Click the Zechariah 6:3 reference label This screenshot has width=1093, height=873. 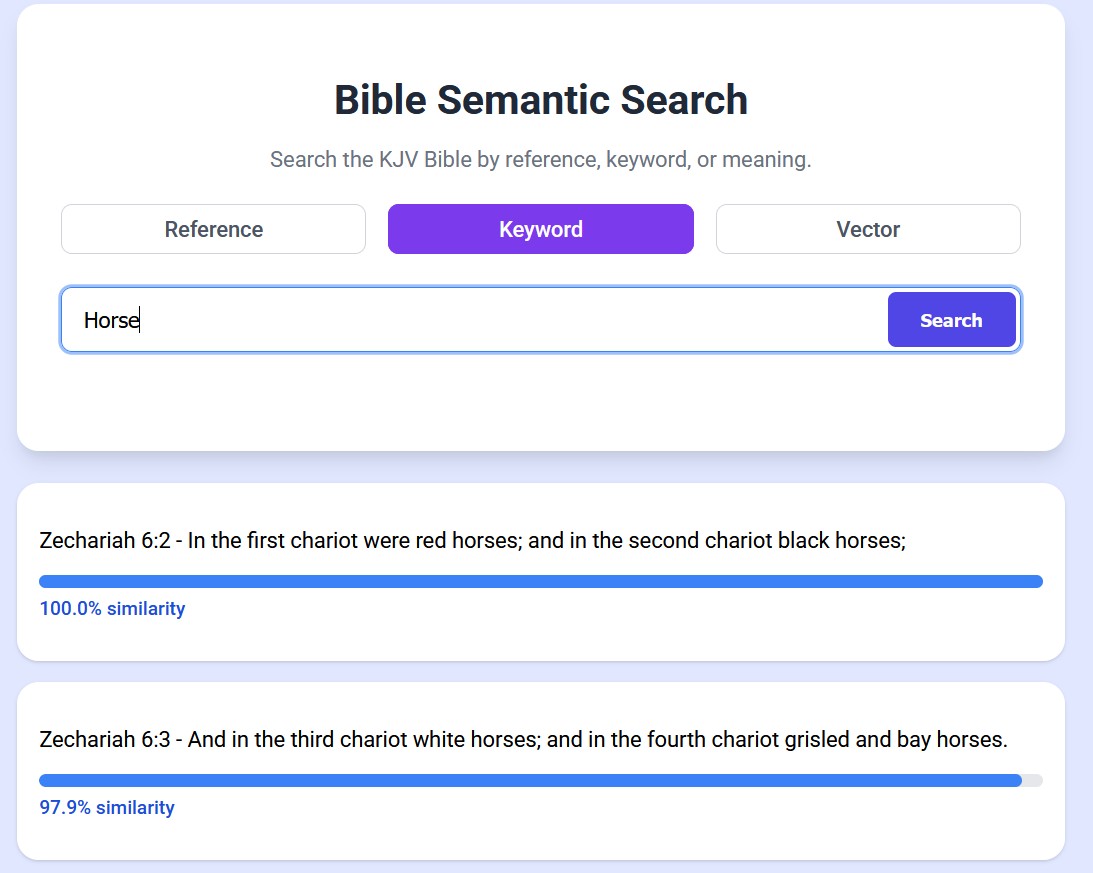(x=99, y=739)
